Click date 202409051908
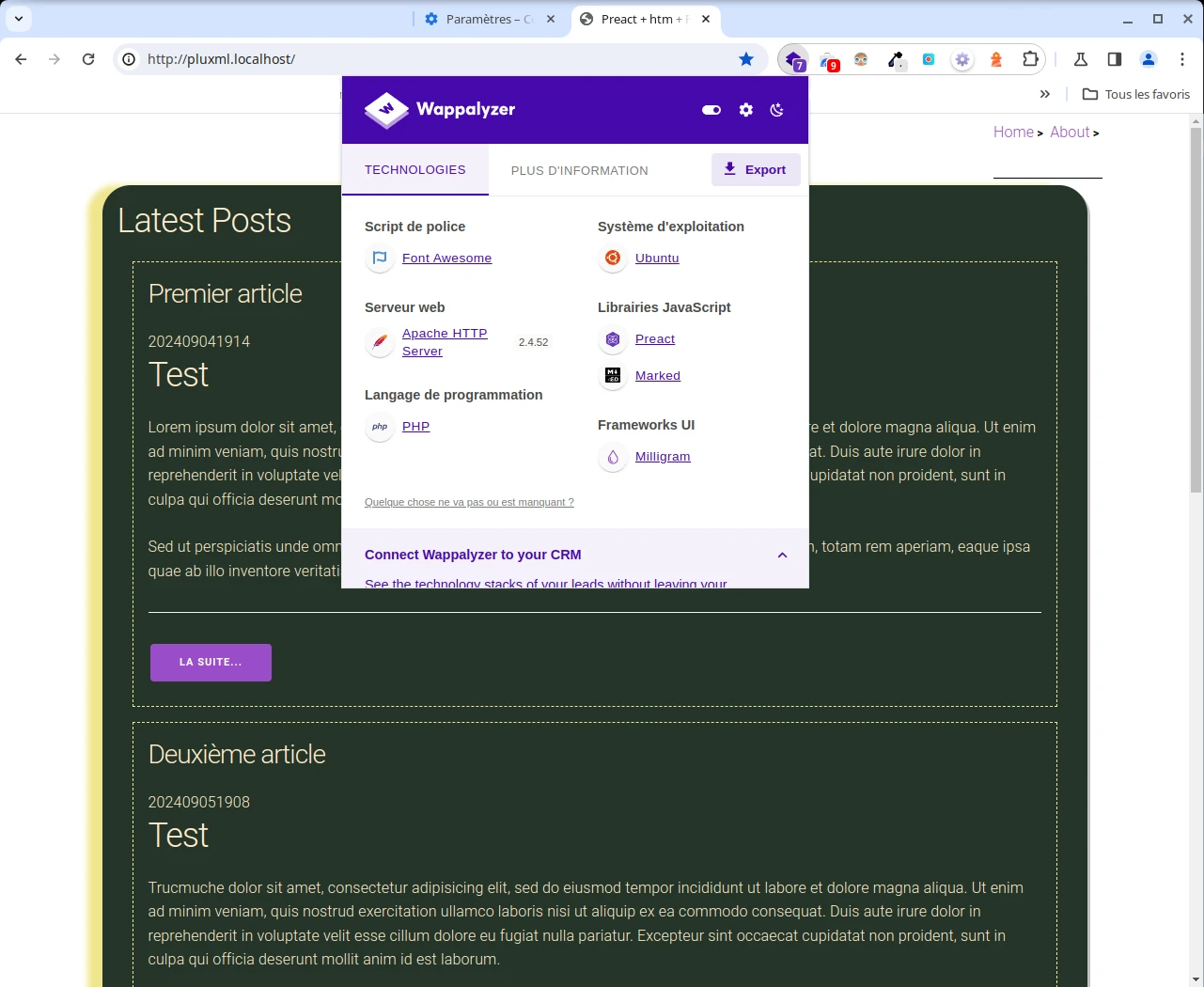 pyautogui.click(x=199, y=802)
